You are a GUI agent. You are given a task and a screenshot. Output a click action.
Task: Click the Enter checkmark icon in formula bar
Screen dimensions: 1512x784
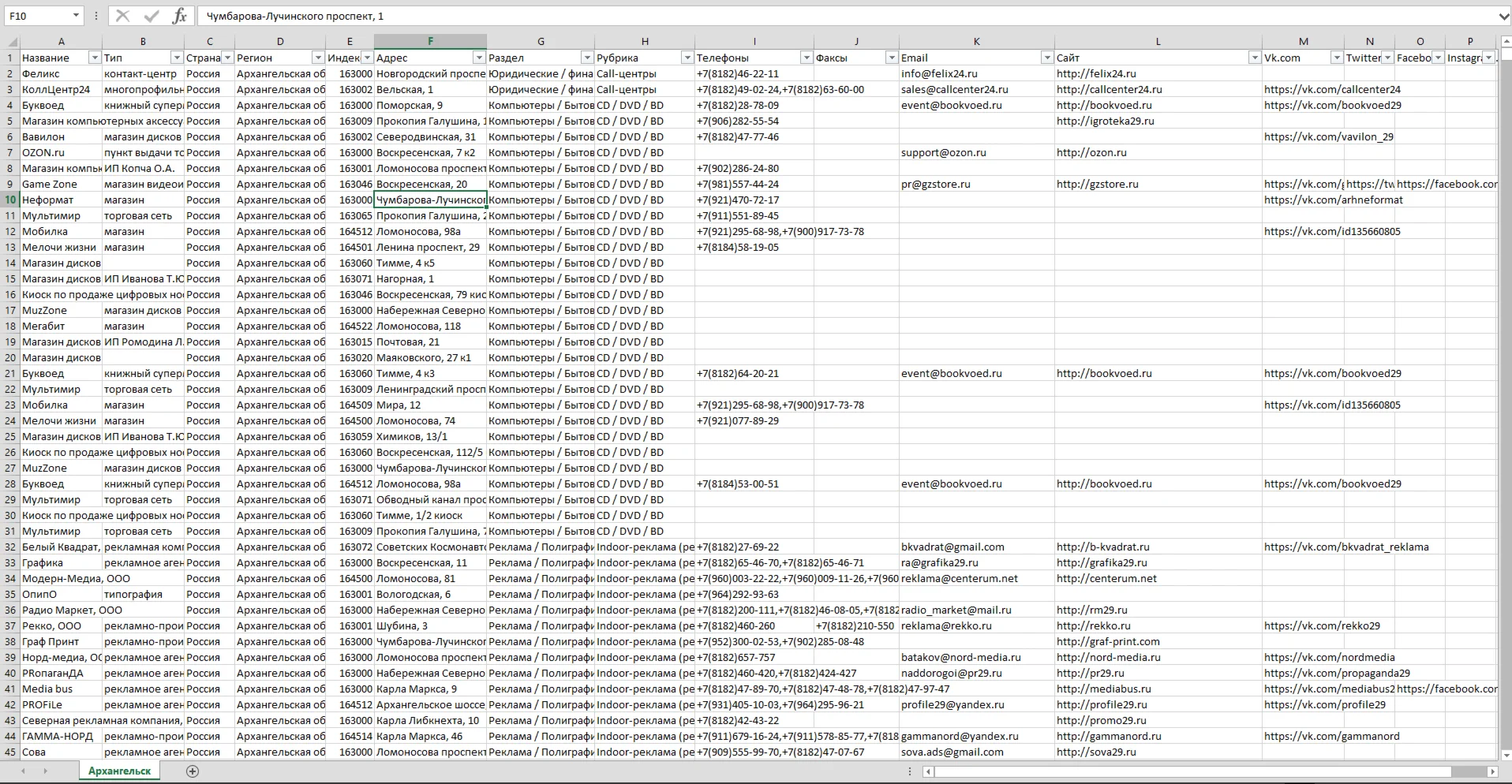coord(152,16)
